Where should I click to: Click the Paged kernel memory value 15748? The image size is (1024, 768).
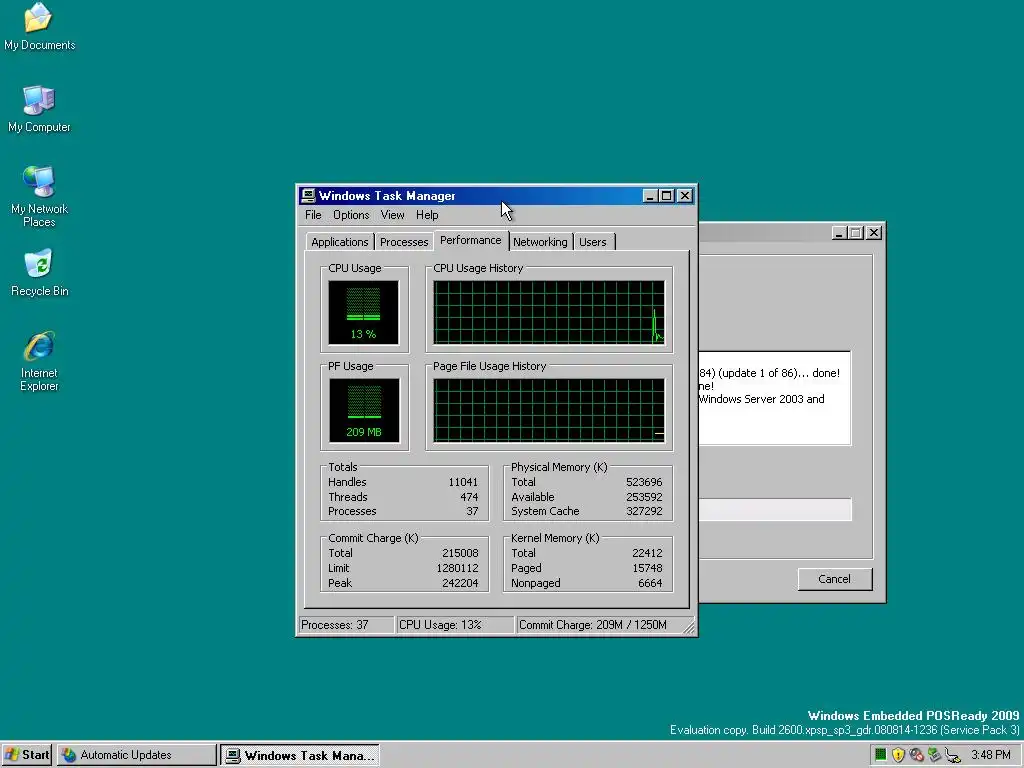(647, 568)
